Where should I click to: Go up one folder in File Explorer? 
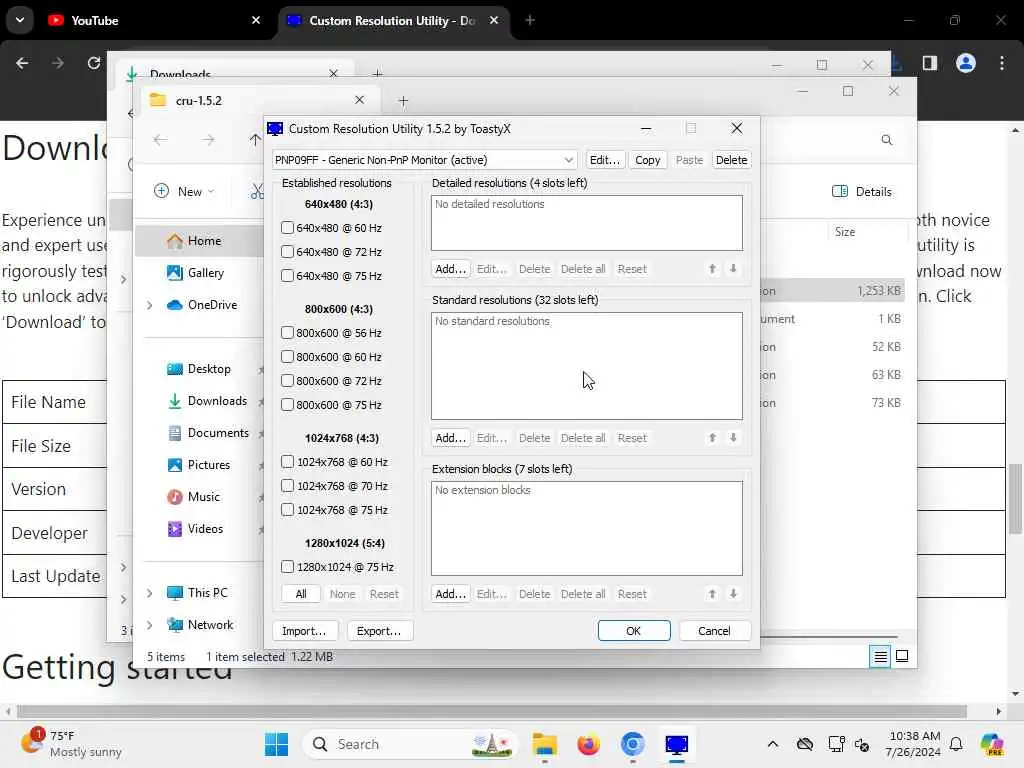click(255, 140)
